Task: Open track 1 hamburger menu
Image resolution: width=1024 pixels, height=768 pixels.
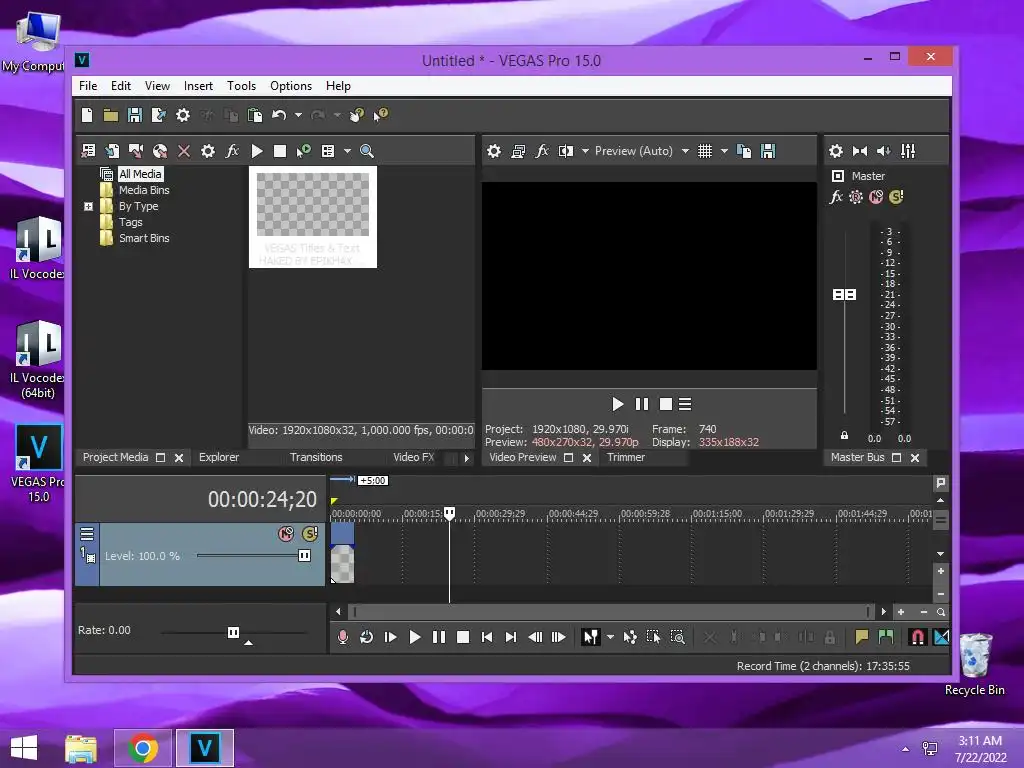Action: (x=87, y=534)
